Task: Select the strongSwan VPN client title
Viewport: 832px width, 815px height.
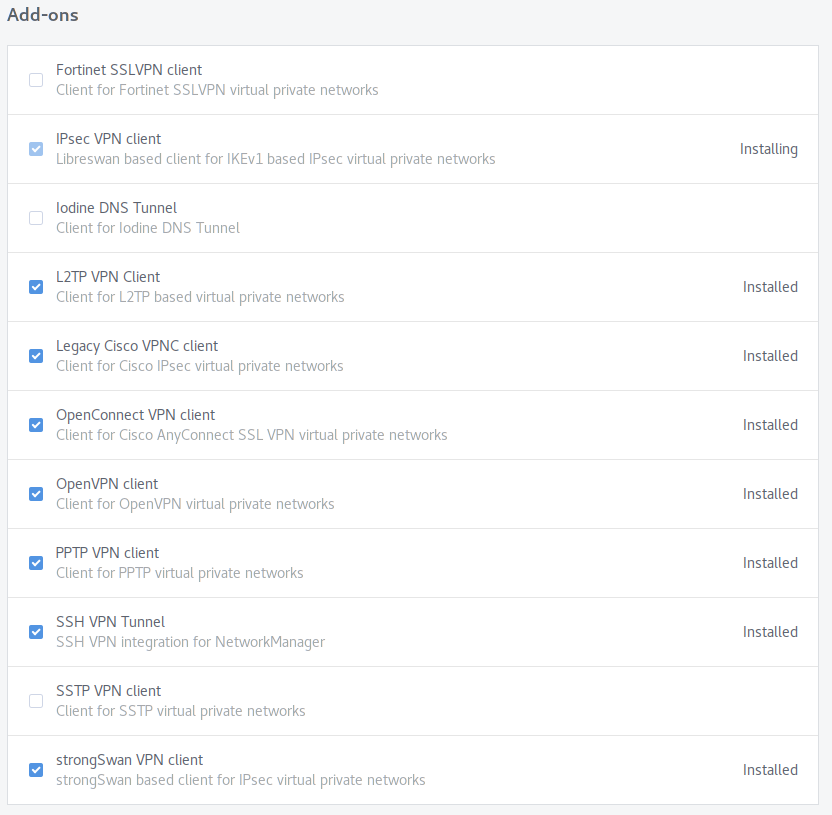Action: [x=129, y=760]
